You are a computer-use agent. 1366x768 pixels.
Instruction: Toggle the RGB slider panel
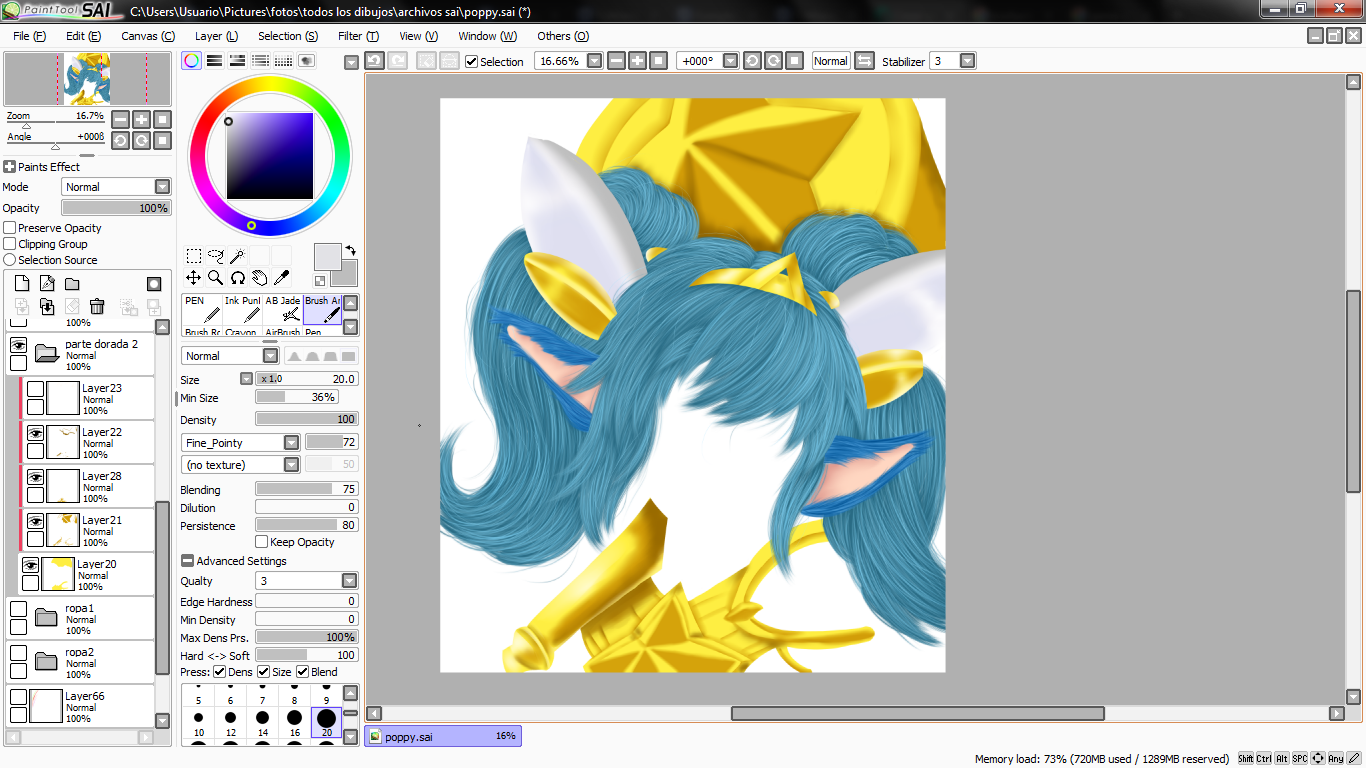[x=214, y=61]
